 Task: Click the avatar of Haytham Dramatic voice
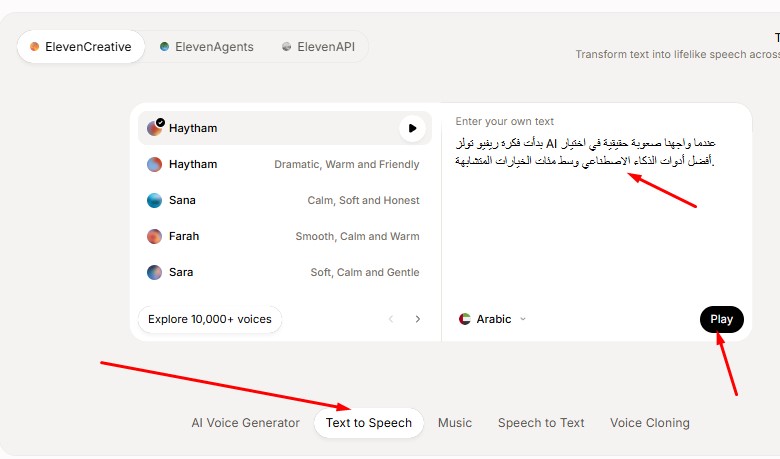(154, 164)
